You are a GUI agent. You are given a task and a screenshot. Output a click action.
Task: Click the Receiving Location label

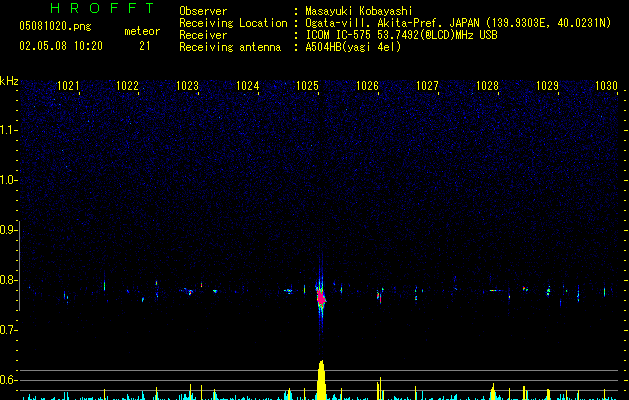[233, 23]
